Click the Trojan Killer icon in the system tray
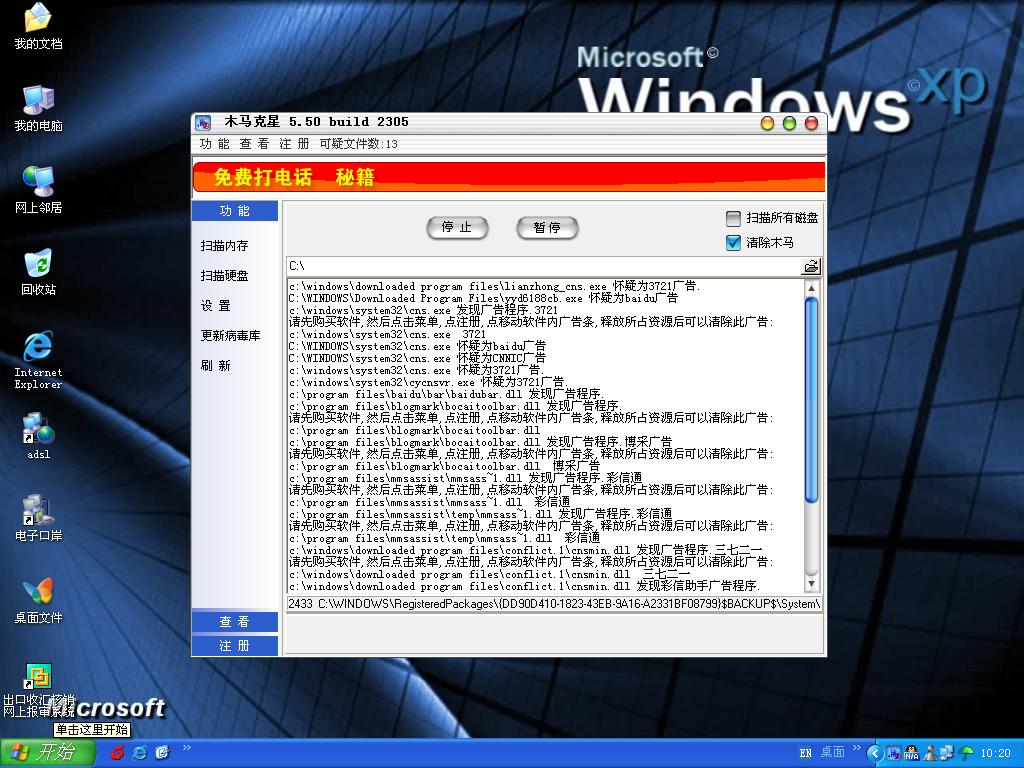Viewport: 1024px width, 768px height. click(x=894, y=753)
